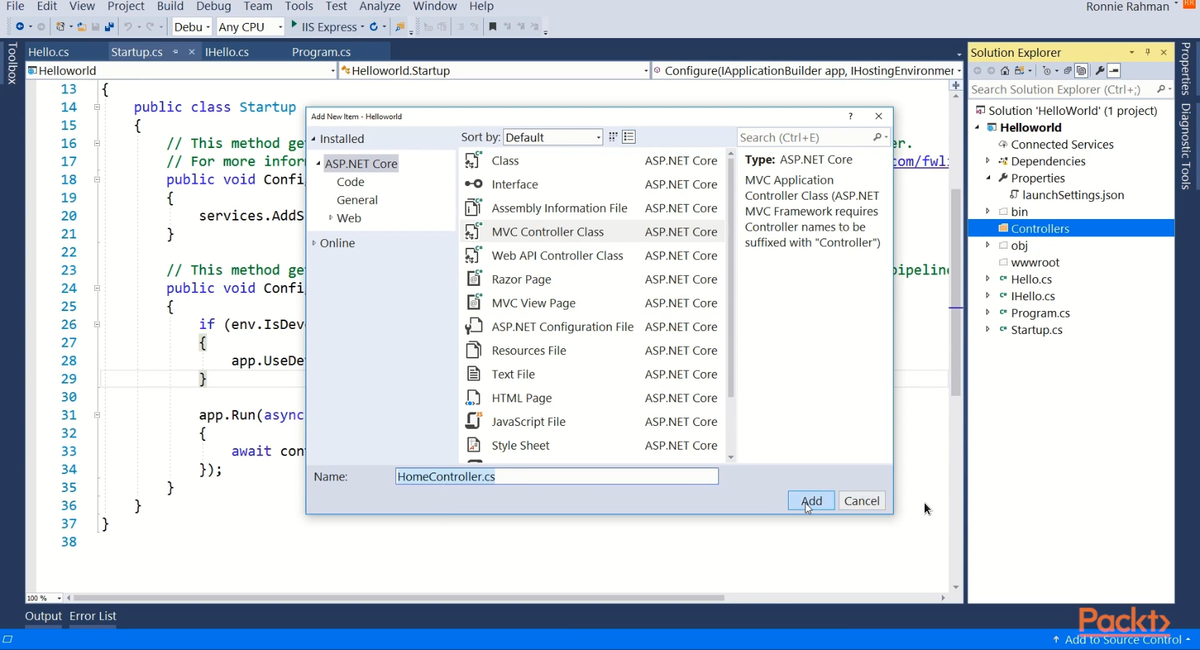1200x650 pixels.
Task: Collapse the Installed templates node
Action: [313, 139]
